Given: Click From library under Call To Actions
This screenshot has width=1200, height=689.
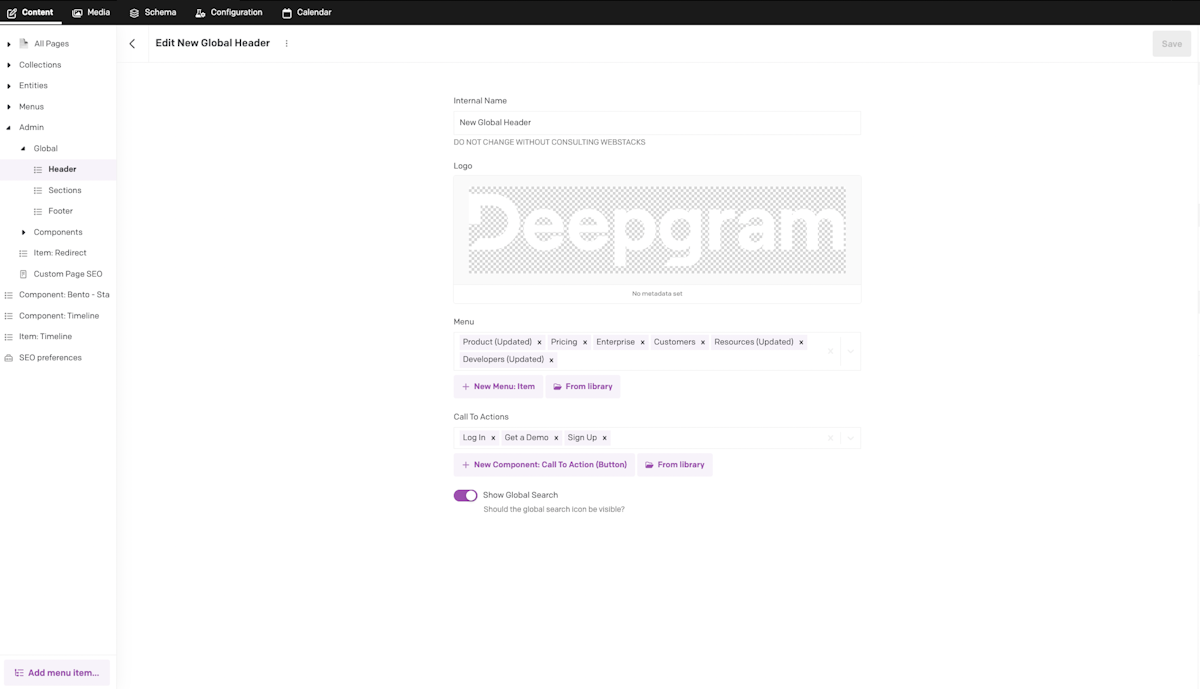Looking at the screenshot, I should click(675, 465).
